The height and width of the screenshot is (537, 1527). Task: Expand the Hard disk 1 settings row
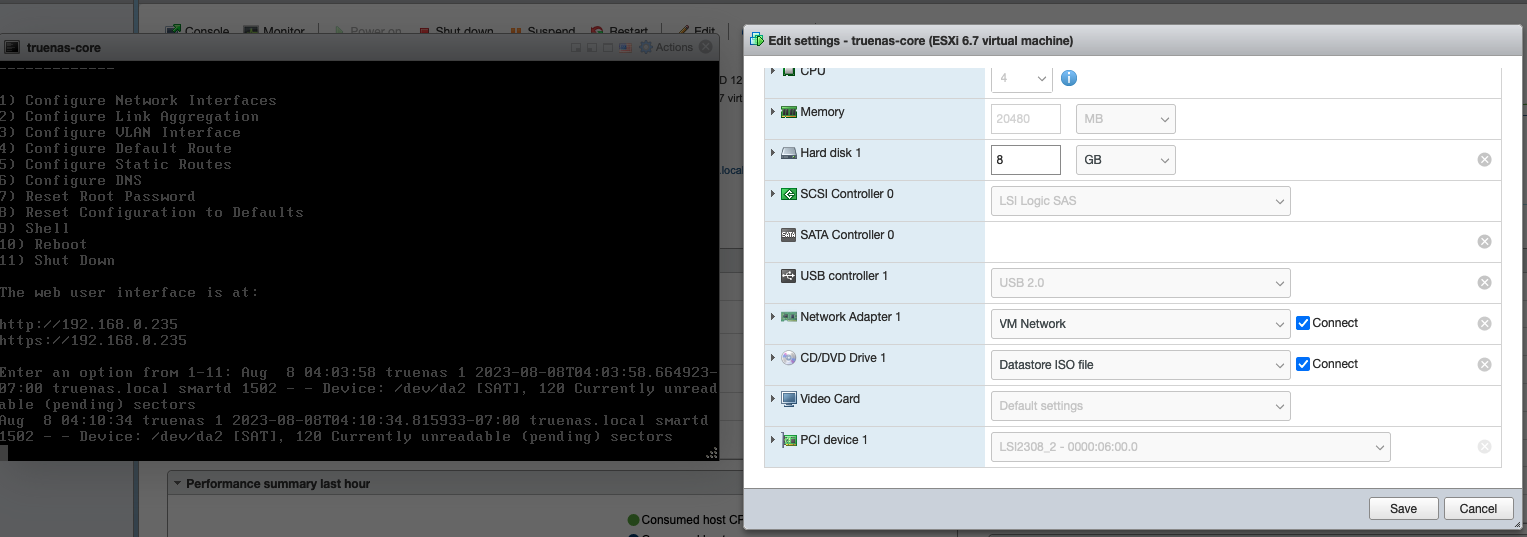[x=773, y=153]
